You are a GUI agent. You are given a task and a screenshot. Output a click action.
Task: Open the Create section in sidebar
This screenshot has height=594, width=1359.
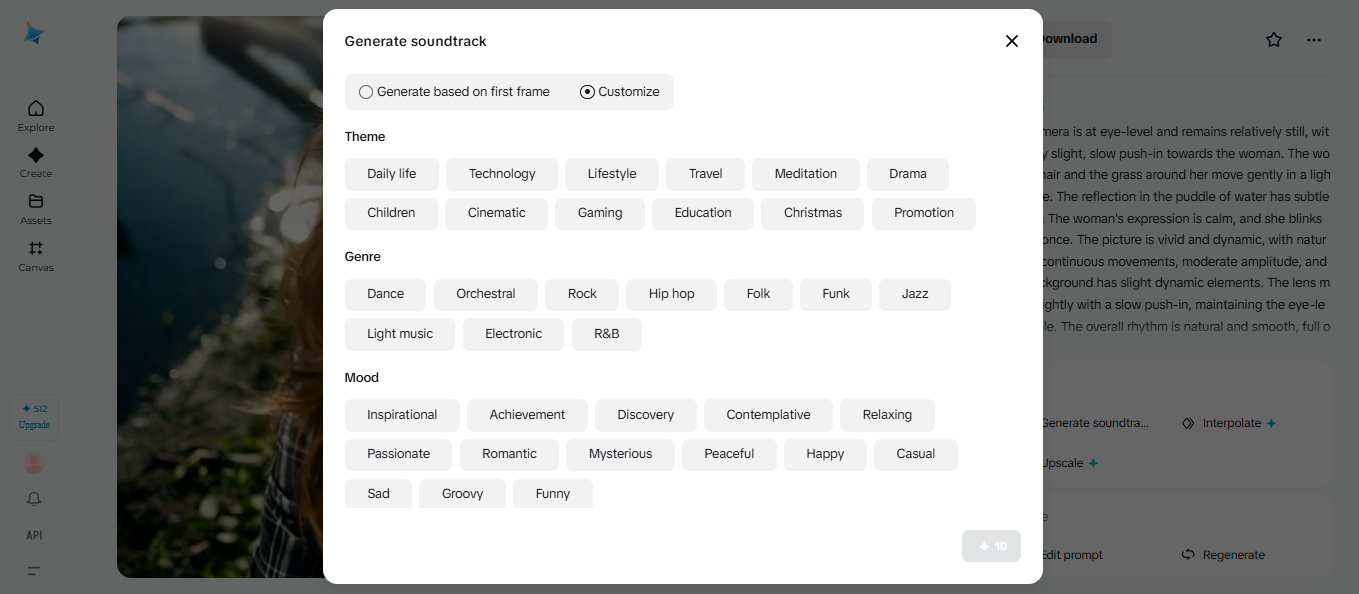pos(36,162)
